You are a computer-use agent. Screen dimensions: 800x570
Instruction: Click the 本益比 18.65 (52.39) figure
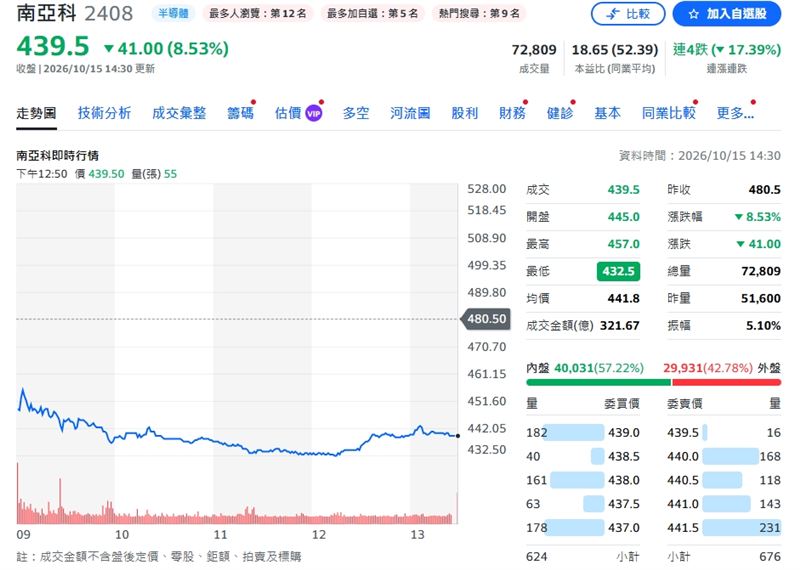(x=615, y=50)
